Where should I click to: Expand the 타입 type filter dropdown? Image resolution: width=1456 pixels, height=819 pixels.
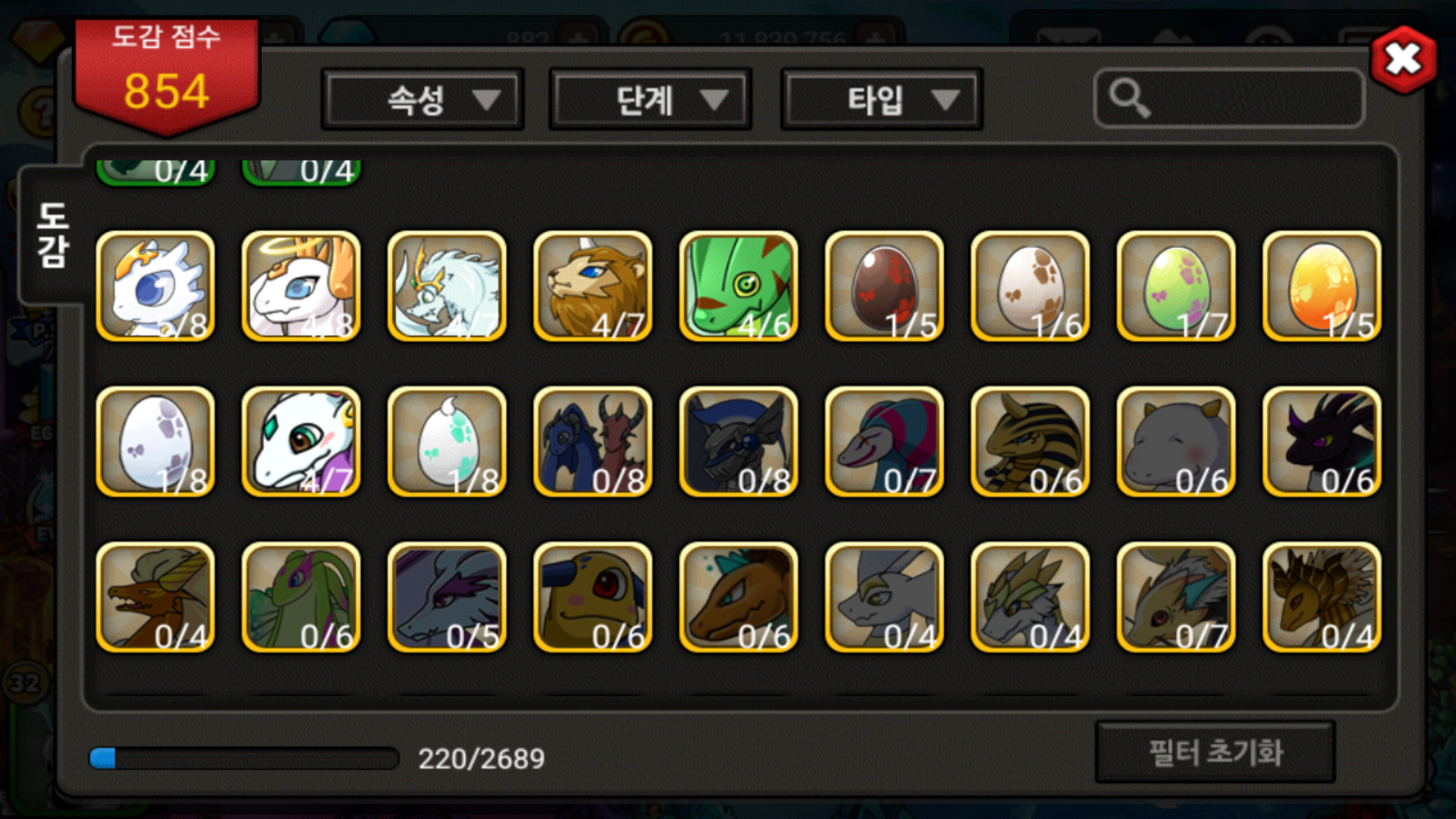pyautogui.click(x=881, y=99)
